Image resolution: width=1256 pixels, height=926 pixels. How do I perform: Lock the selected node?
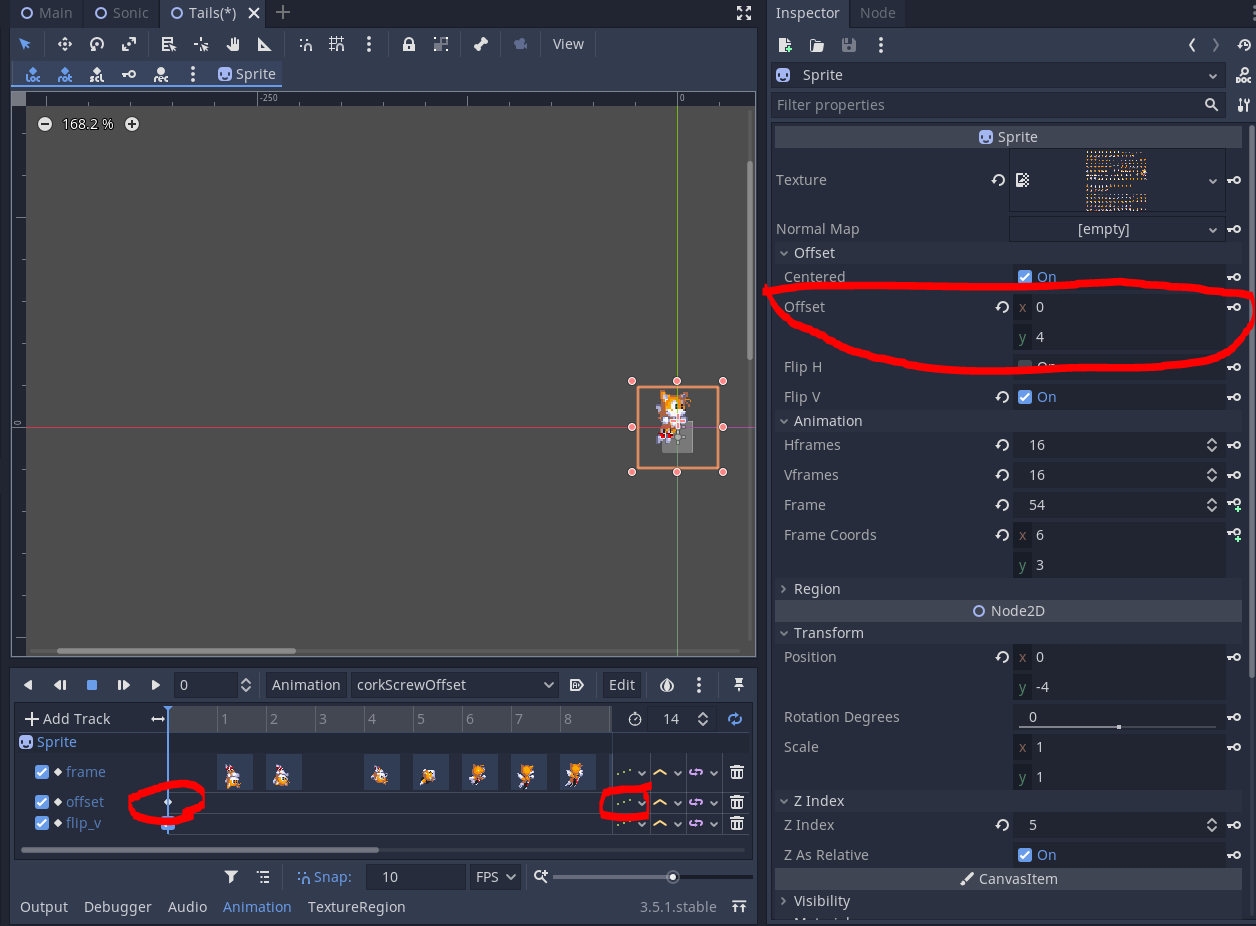tap(409, 44)
